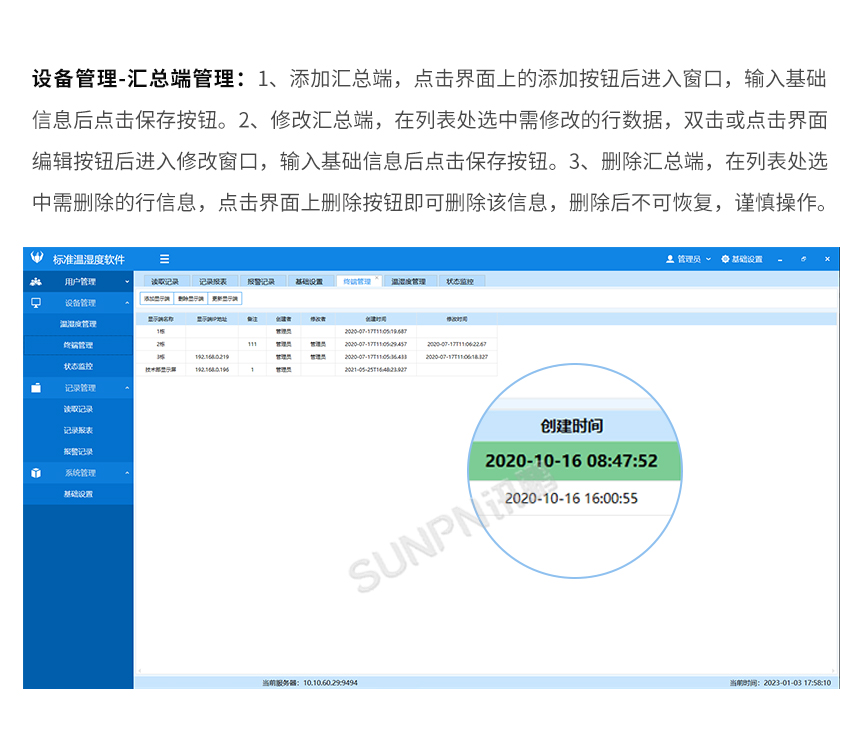
Task: Expand the 用户管理 sidebar section
Action: (x=126, y=281)
